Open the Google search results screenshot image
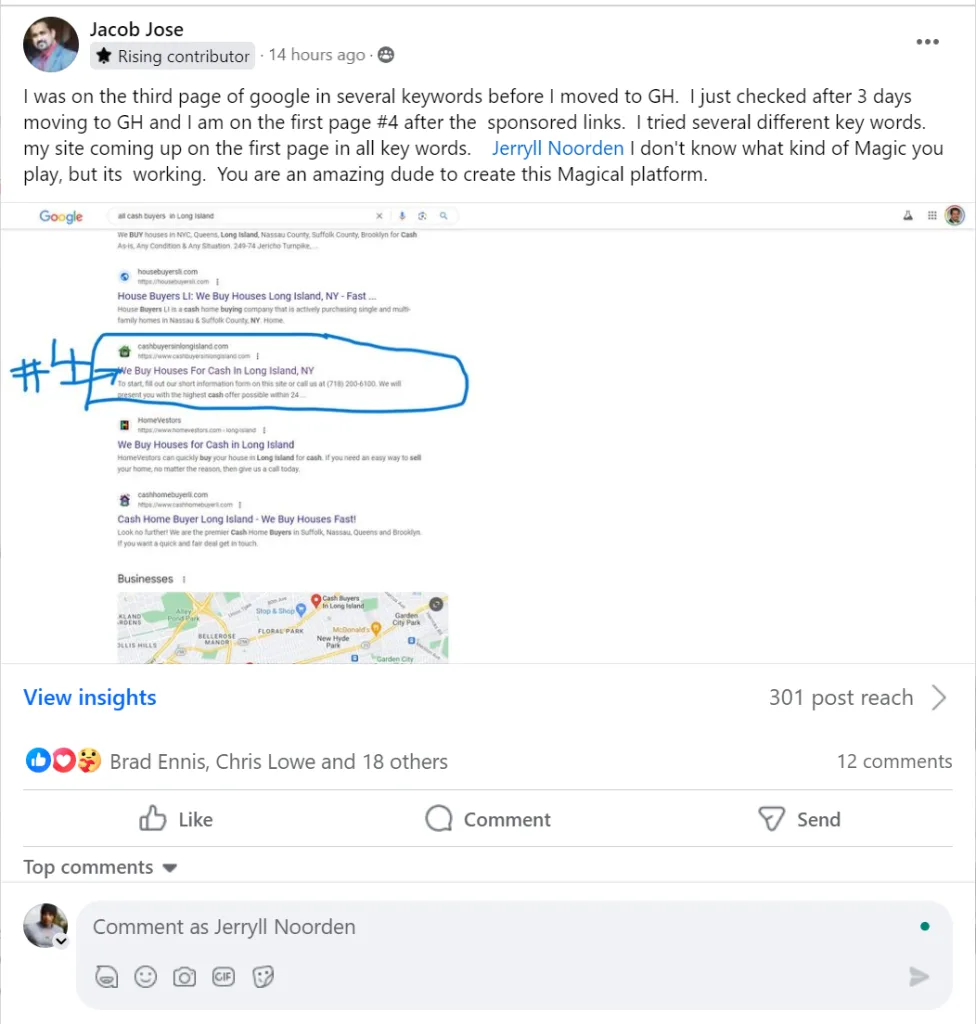Viewport: 976px width, 1024px height. pos(488,434)
